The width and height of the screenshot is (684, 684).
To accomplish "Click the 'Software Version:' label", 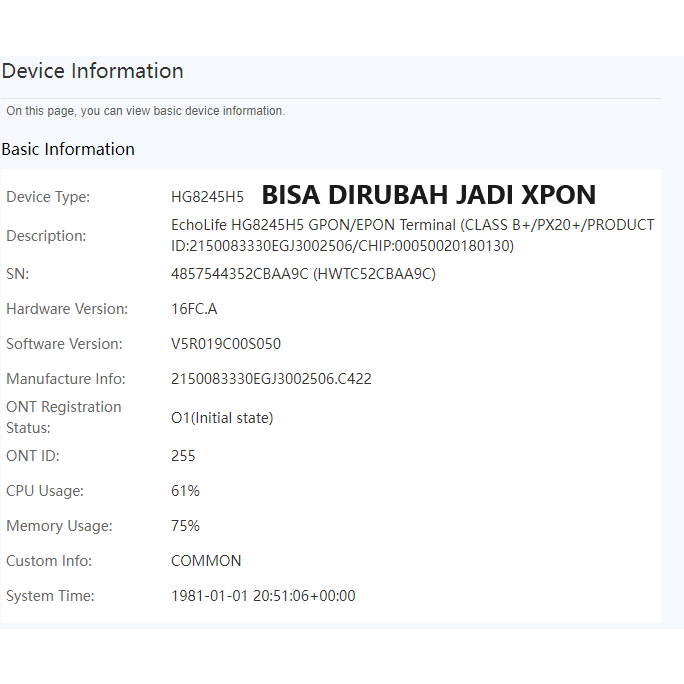I will pyautogui.click(x=64, y=344).
